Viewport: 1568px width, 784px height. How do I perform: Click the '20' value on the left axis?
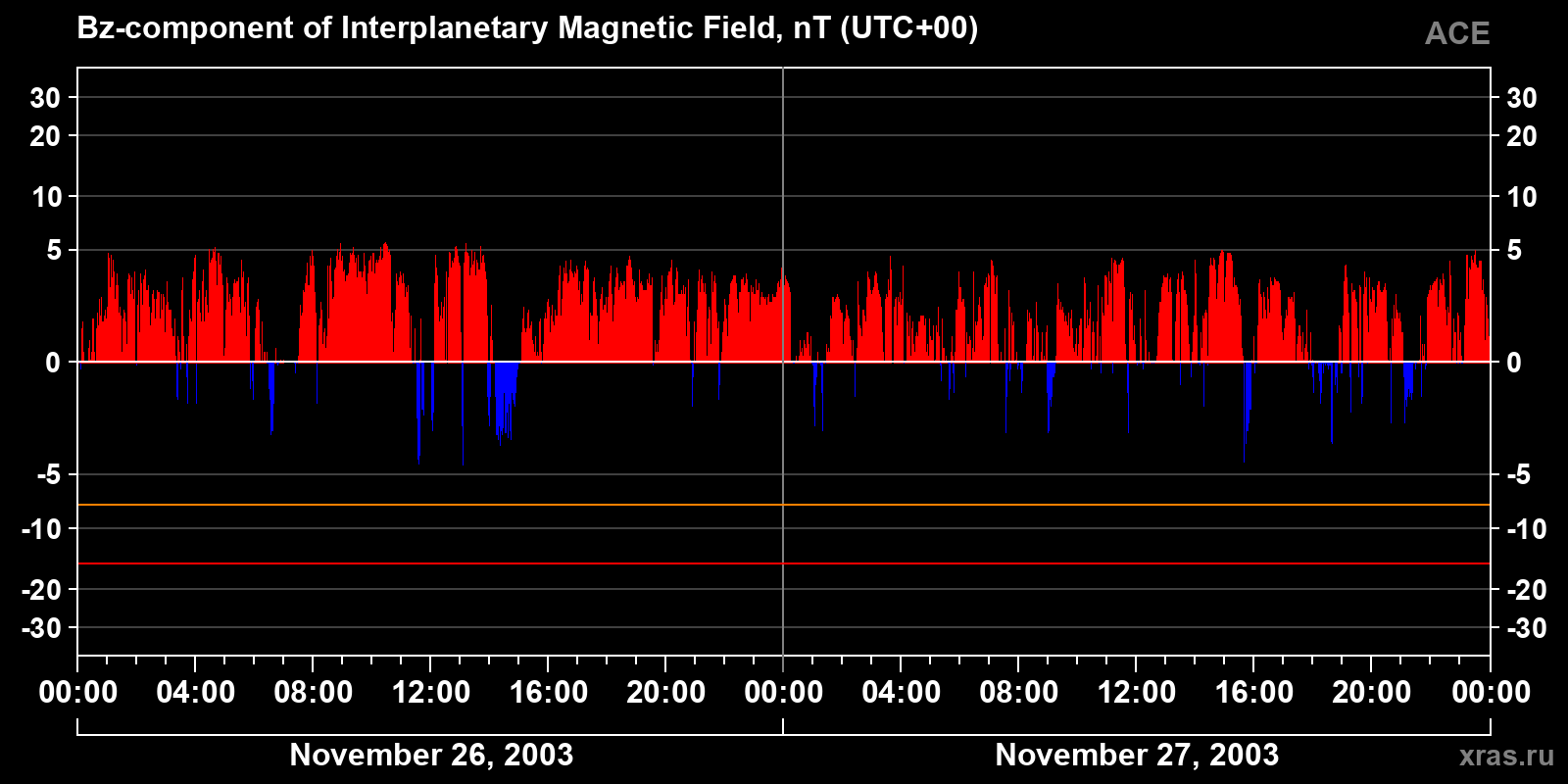pyautogui.click(x=45, y=136)
